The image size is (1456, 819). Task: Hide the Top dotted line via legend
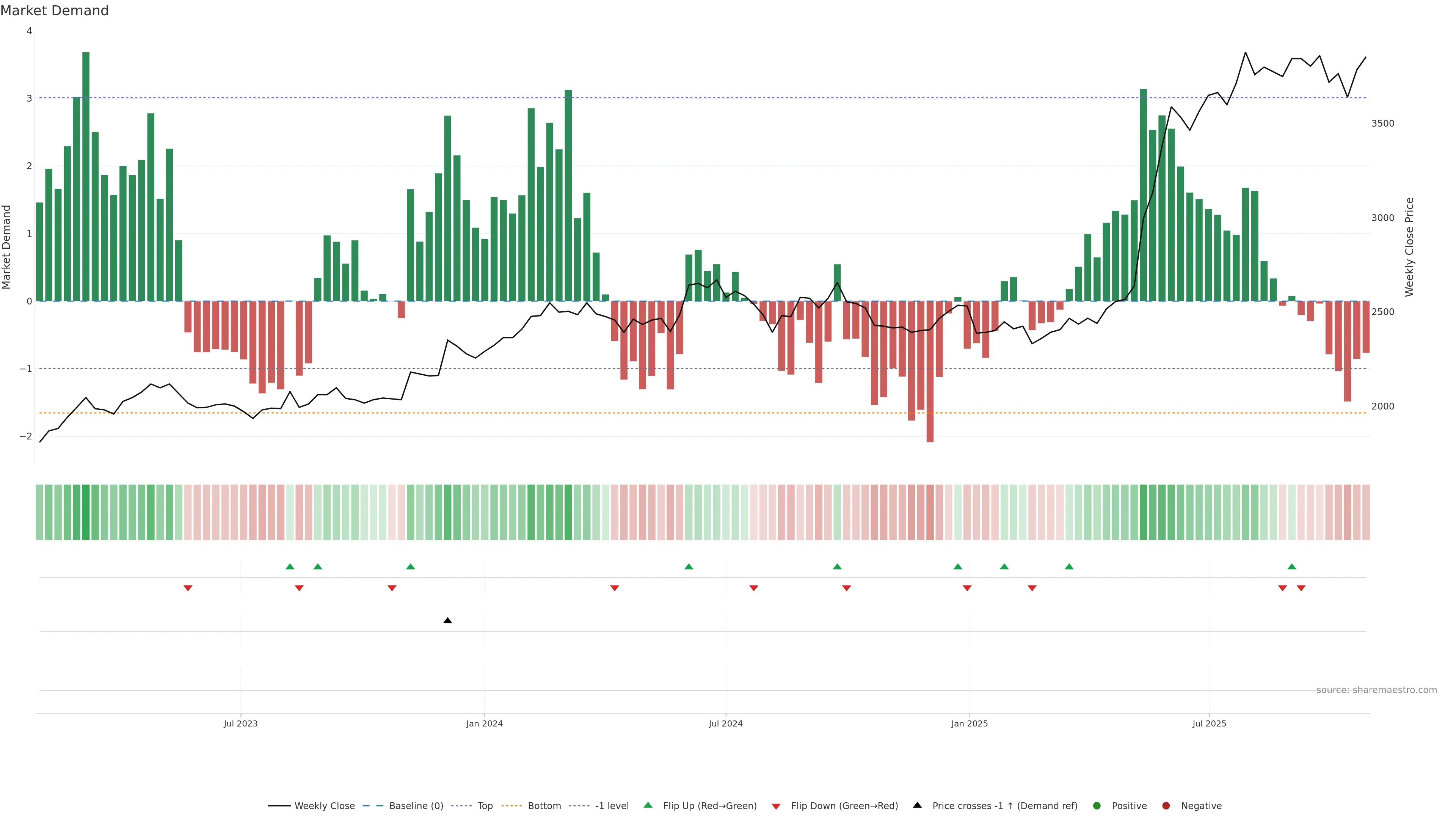tap(485, 805)
